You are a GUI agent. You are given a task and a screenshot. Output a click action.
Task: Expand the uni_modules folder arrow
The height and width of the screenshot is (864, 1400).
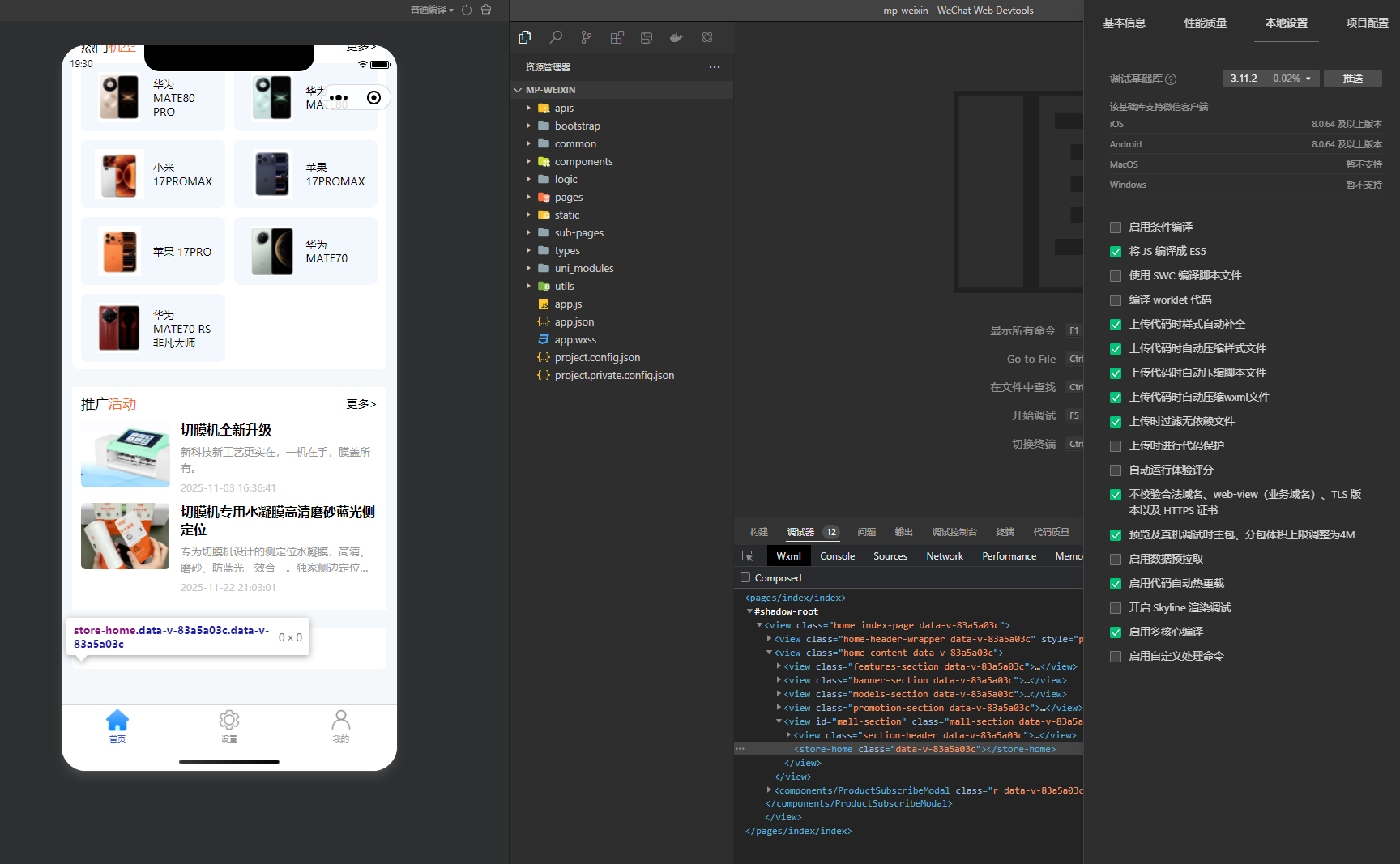coord(529,268)
